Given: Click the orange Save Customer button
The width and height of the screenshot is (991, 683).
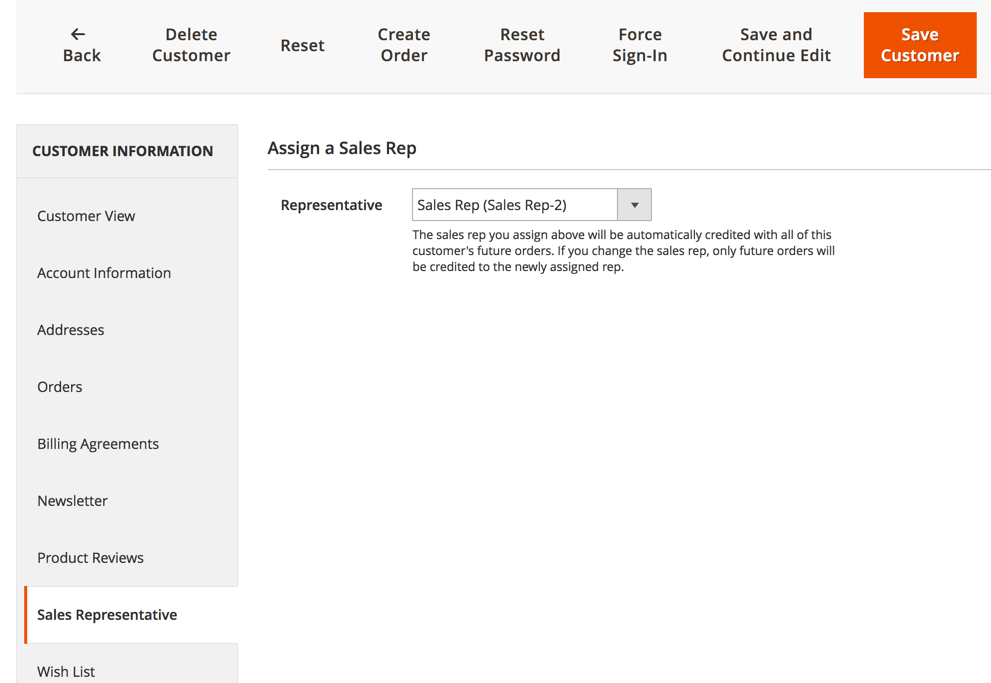Looking at the screenshot, I should (x=919, y=45).
